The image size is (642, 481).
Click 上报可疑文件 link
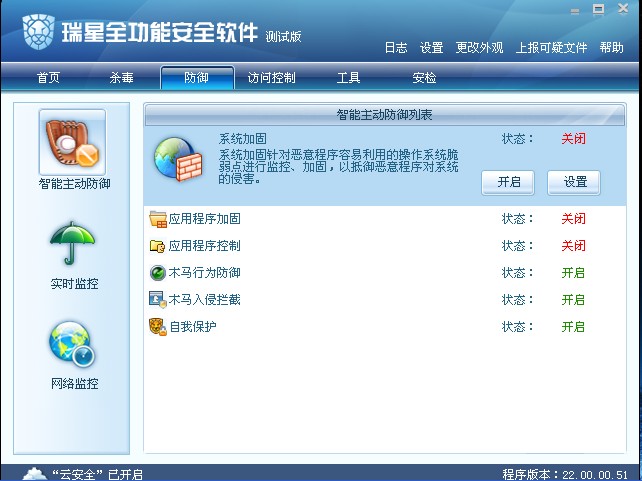coord(552,47)
